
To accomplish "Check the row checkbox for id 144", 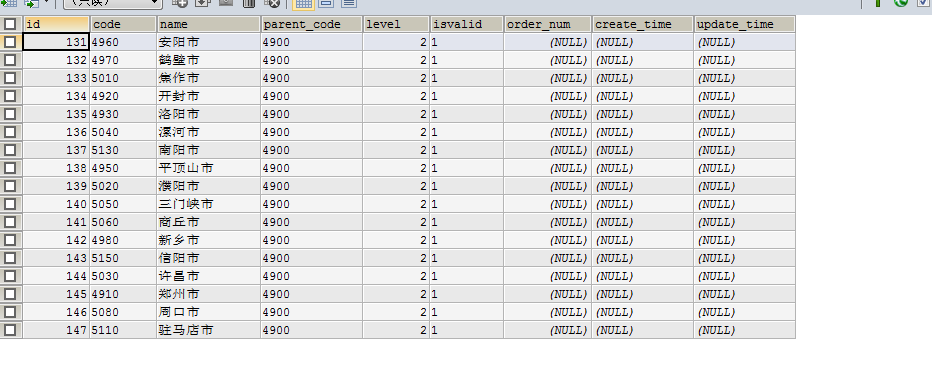I will tap(10, 276).
